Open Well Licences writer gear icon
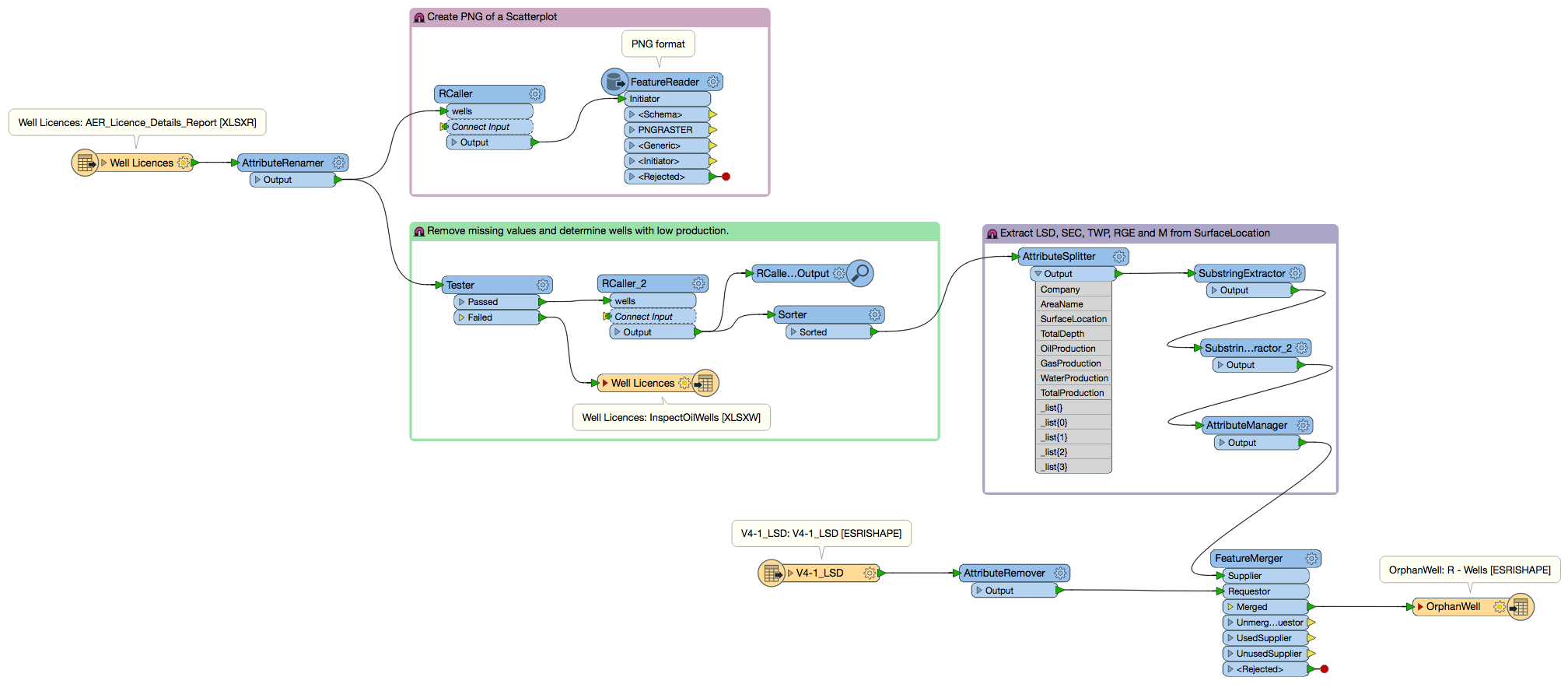Image resolution: width=1568 pixels, height=691 pixels. click(684, 383)
